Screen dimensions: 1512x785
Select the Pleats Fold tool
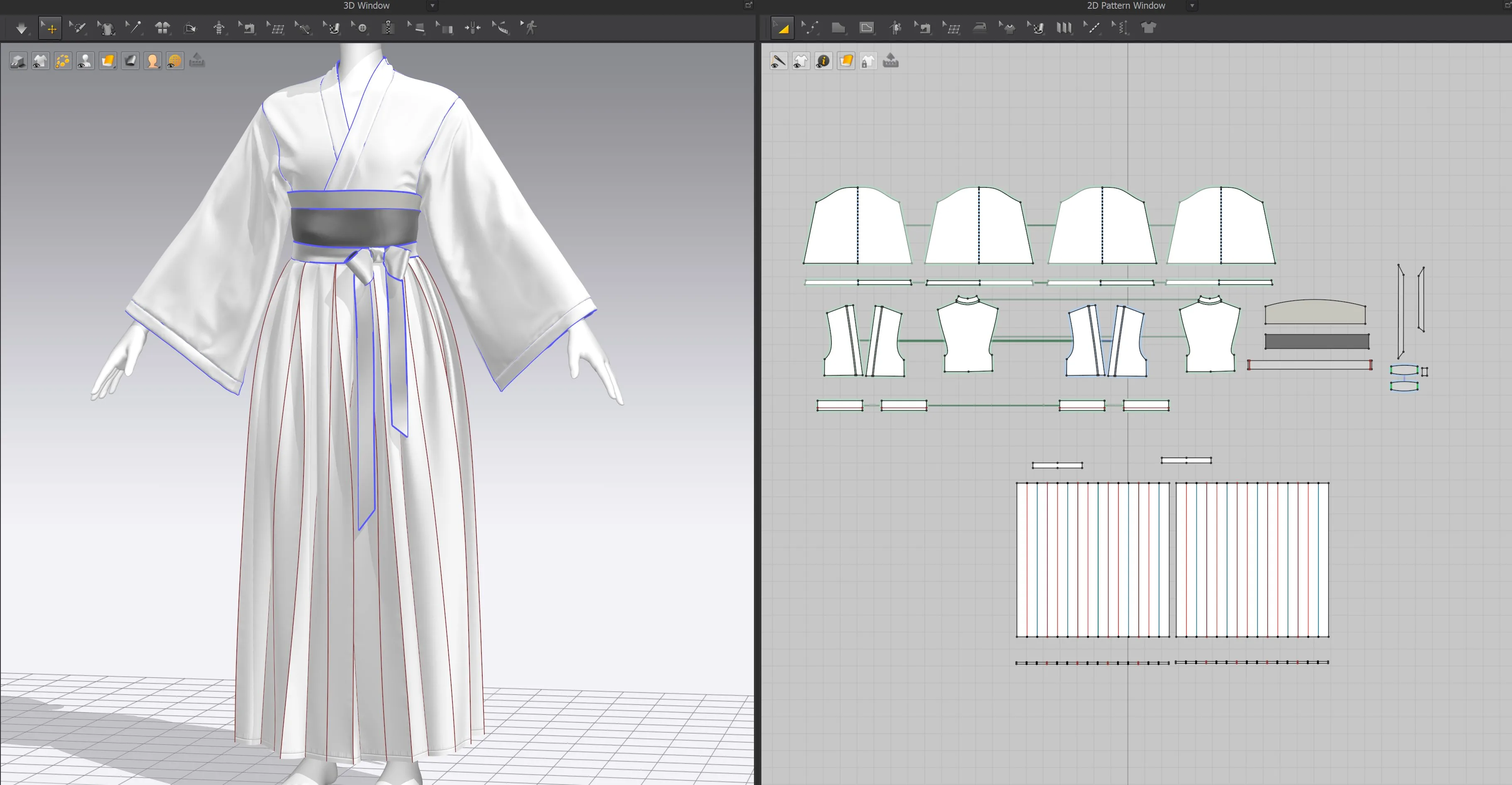pyautogui.click(x=1064, y=28)
